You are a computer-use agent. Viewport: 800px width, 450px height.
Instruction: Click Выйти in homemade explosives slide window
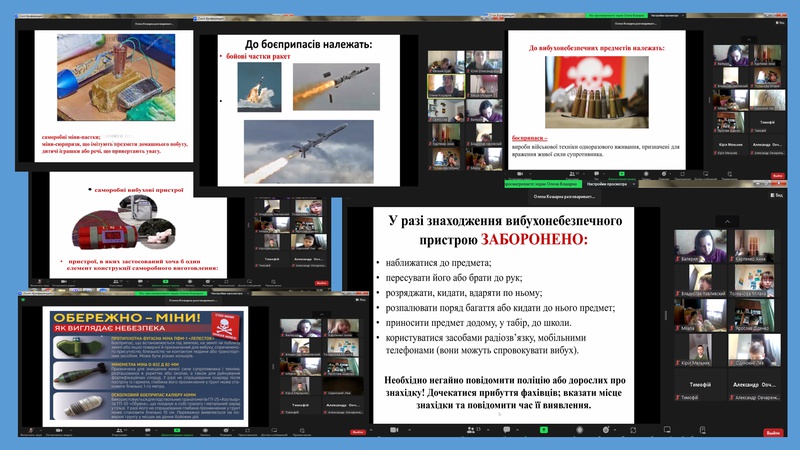tap(321, 283)
